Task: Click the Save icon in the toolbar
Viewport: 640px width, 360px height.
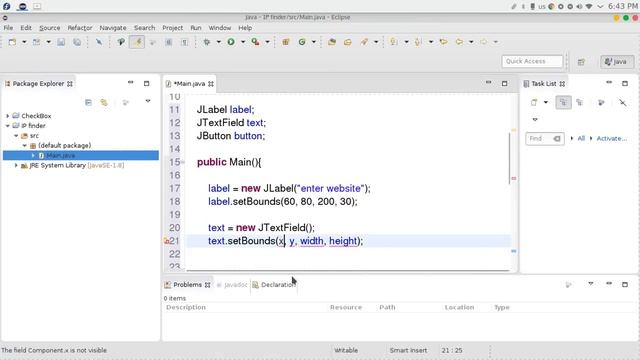Action: (x=61, y=42)
